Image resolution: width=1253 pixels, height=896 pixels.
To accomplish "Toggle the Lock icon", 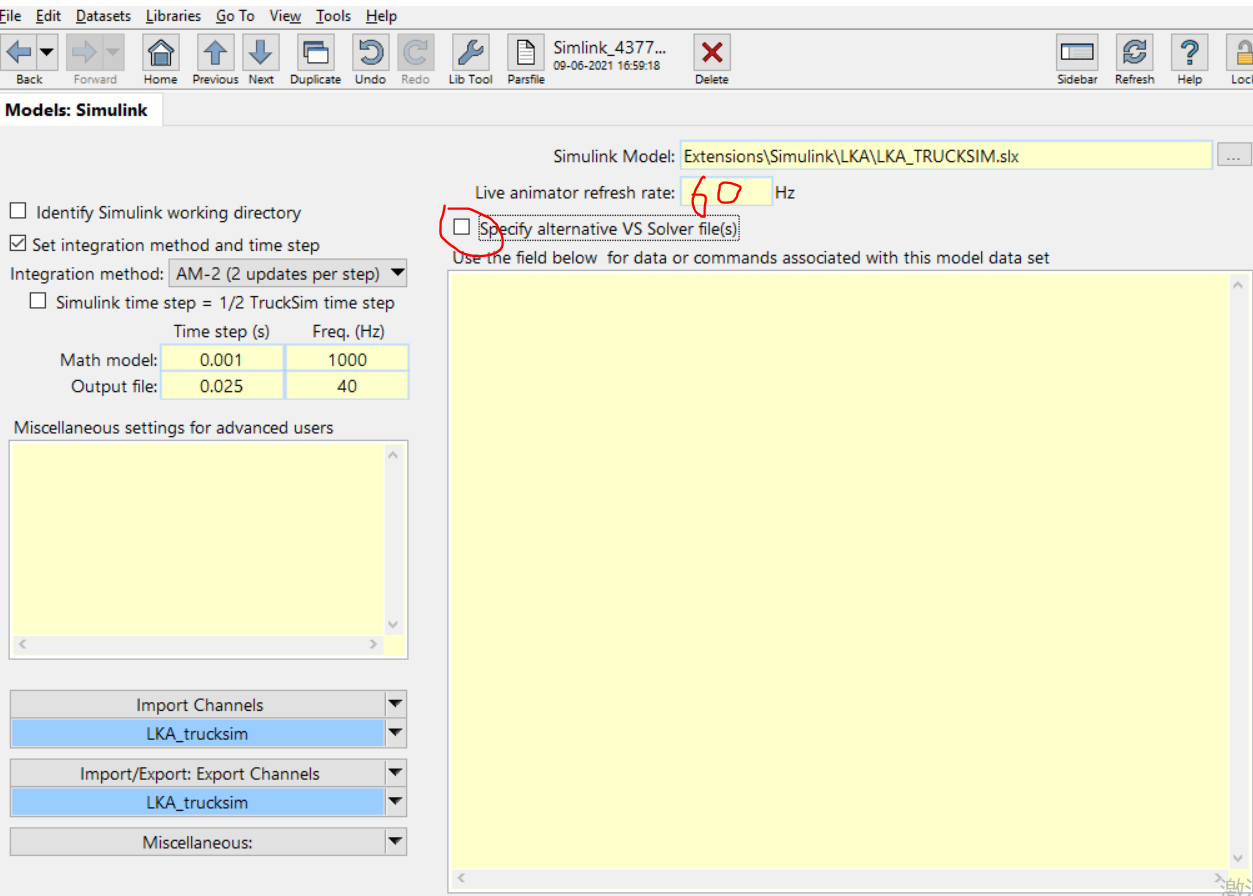I will click(1240, 52).
